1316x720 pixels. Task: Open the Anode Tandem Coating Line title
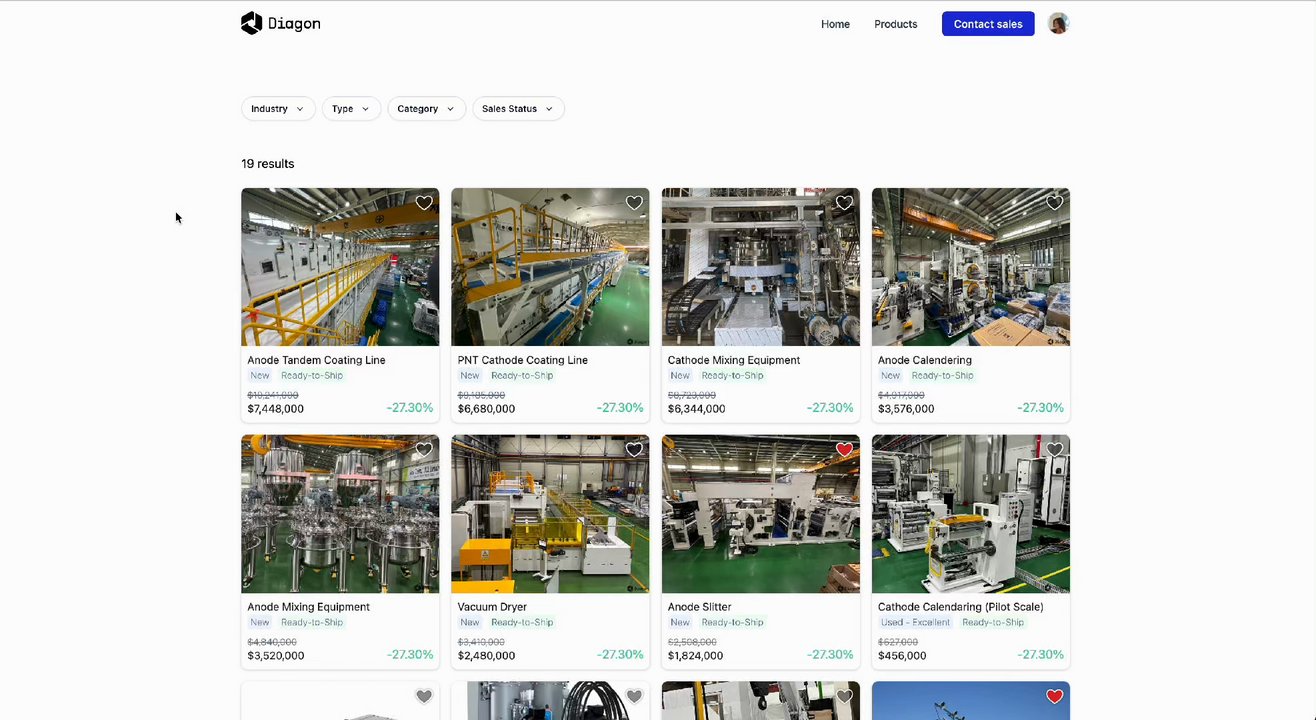tap(316, 360)
